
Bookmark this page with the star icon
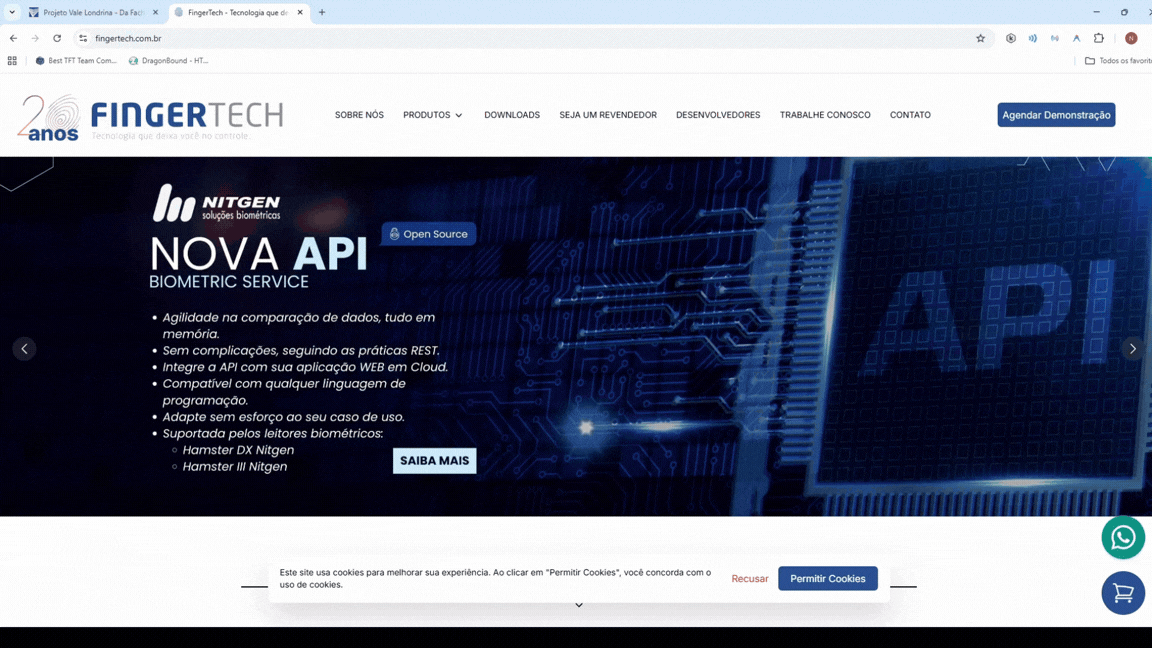(x=980, y=38)
